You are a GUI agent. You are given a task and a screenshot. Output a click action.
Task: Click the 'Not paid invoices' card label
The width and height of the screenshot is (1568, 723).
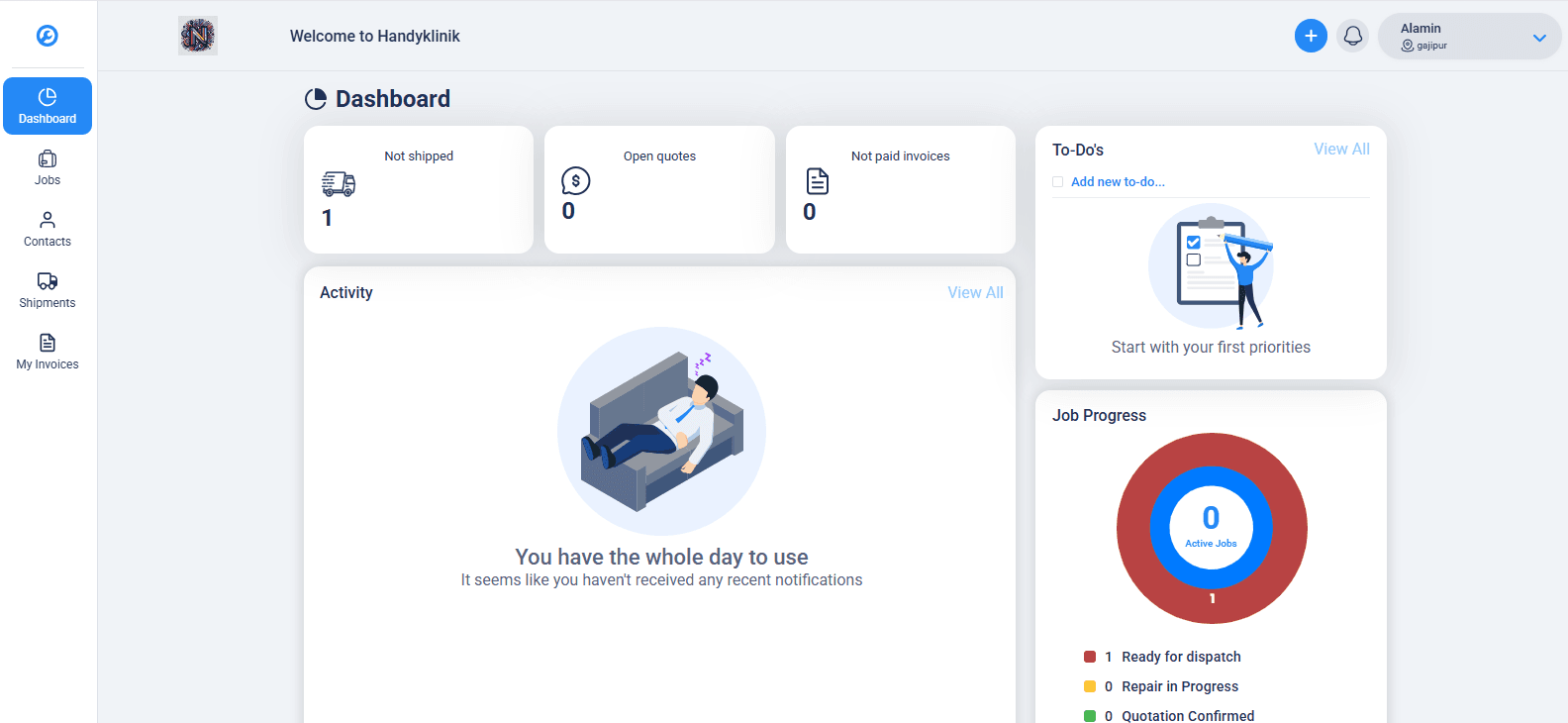click(x=901, y=156)
